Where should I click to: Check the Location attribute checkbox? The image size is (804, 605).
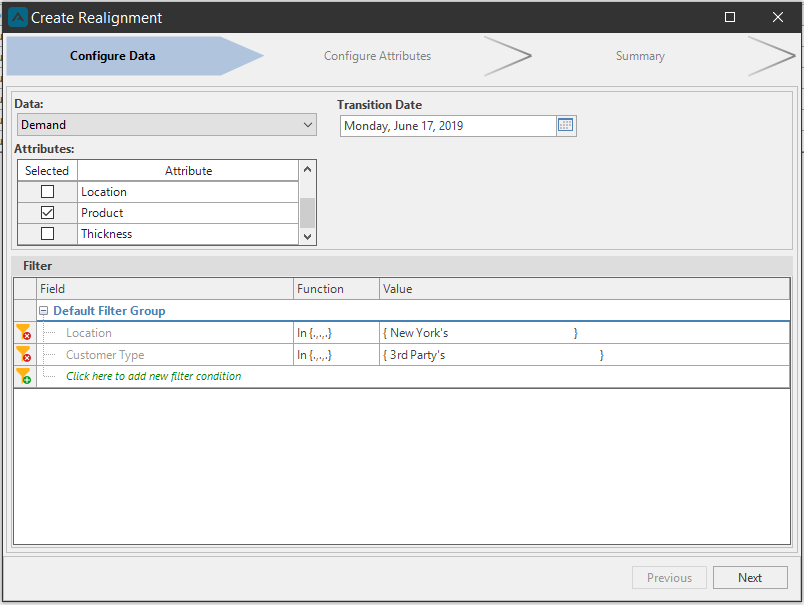point(47,192)
